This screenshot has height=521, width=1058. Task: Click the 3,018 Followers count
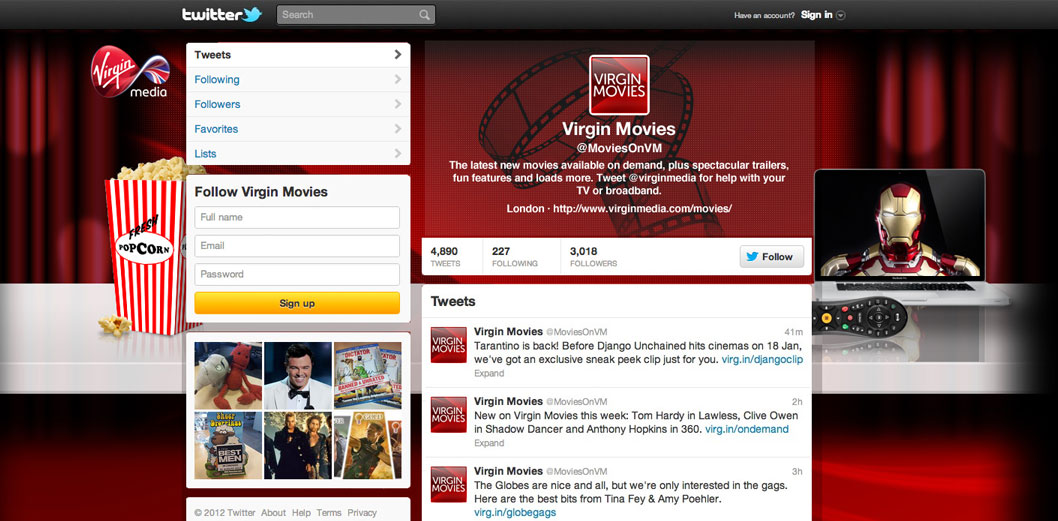593,256
